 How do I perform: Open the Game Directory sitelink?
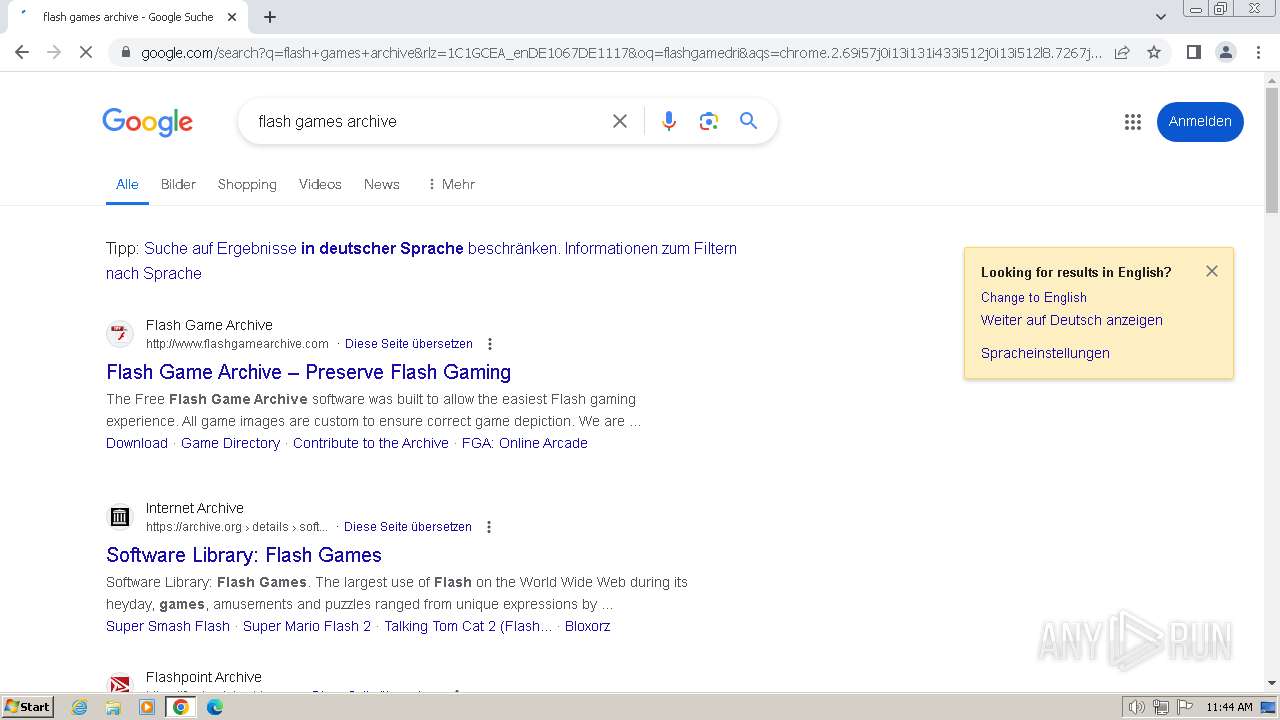click(230, 443)
